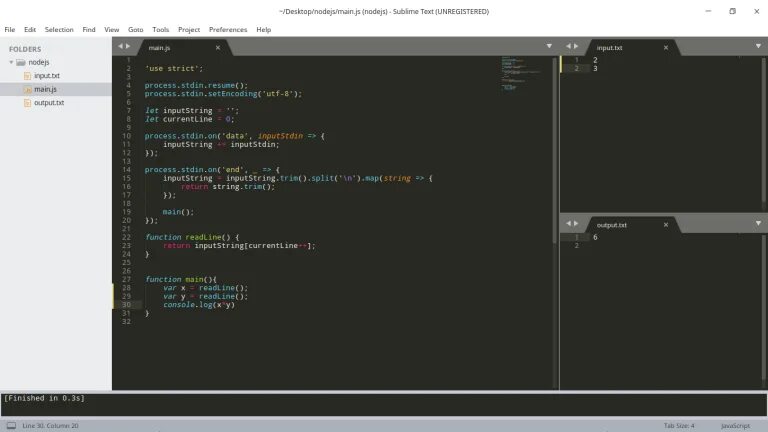This screenshot has height=432, width=768.
Task: Click the [Finished in 0.3s] build output
Action: [x=44, y=398]
